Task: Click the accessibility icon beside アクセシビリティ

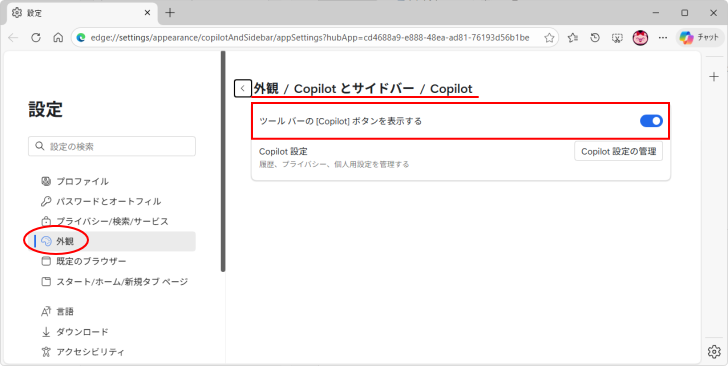Action: pos(46,352)
